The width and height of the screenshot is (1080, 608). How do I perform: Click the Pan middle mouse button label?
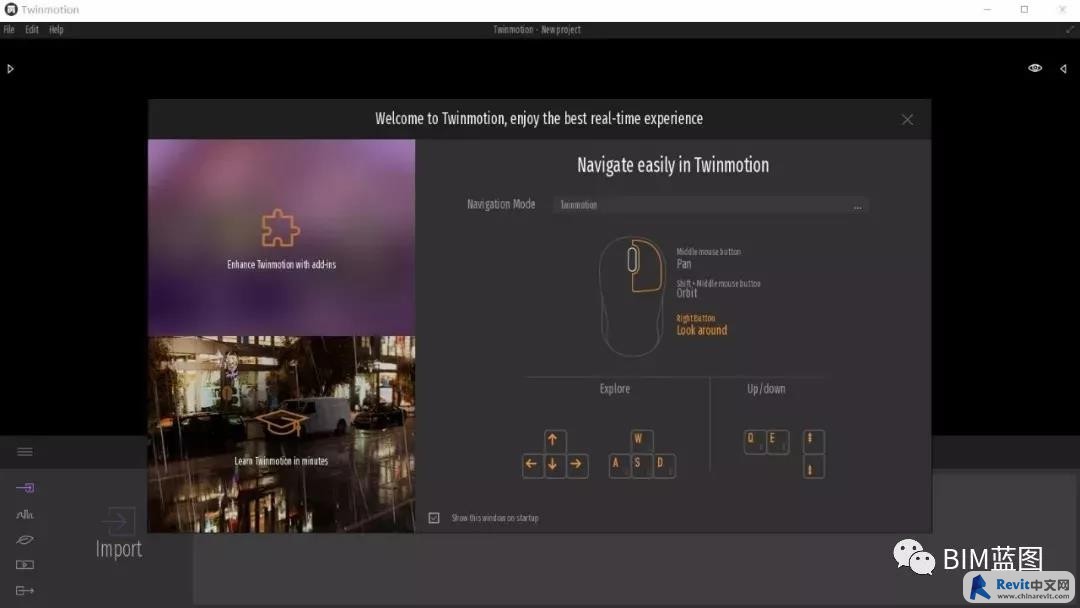709,258
